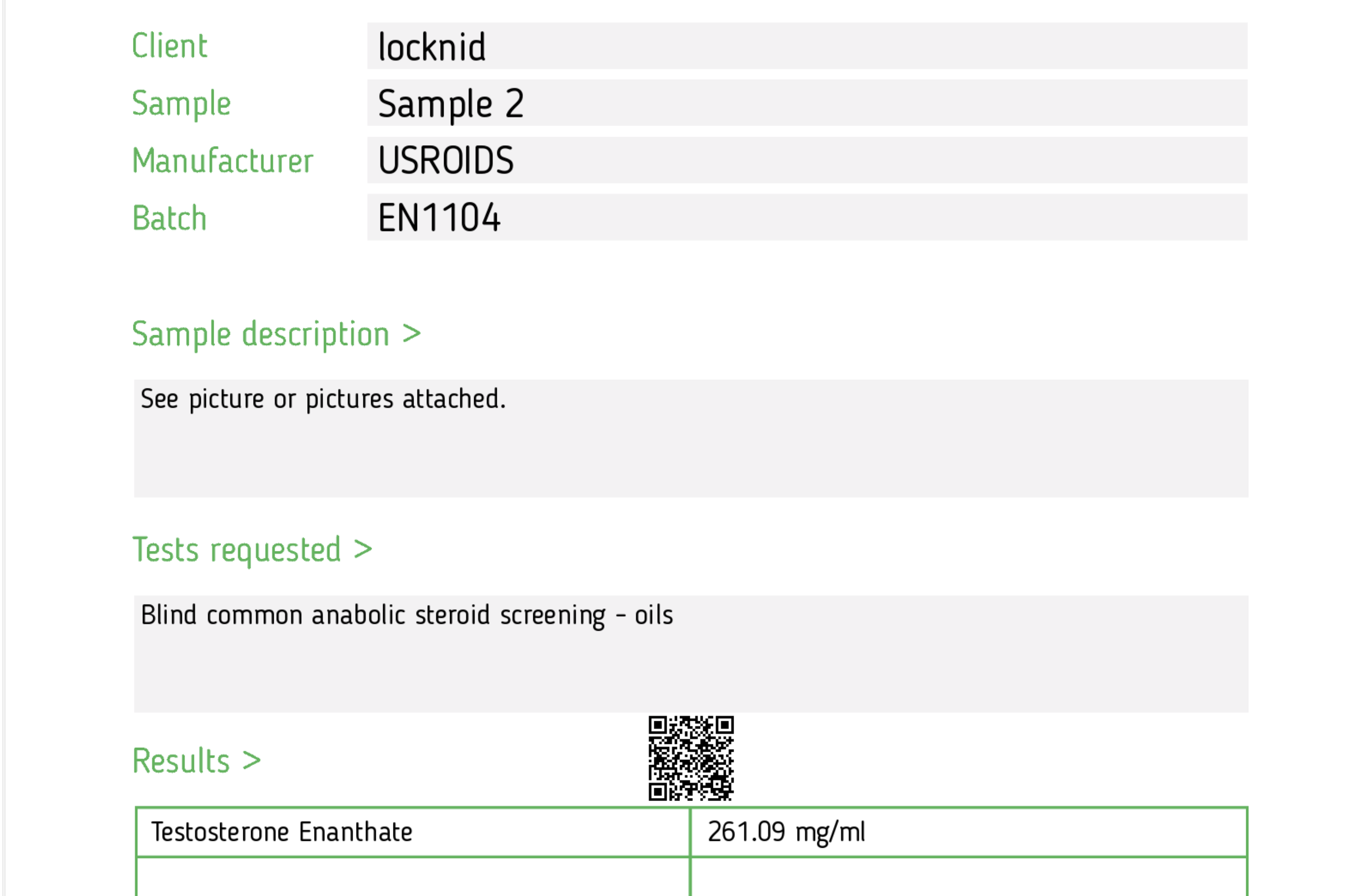Click the Client label
This screenshot has height=896, width=1354.
click(x=169, y=46)
